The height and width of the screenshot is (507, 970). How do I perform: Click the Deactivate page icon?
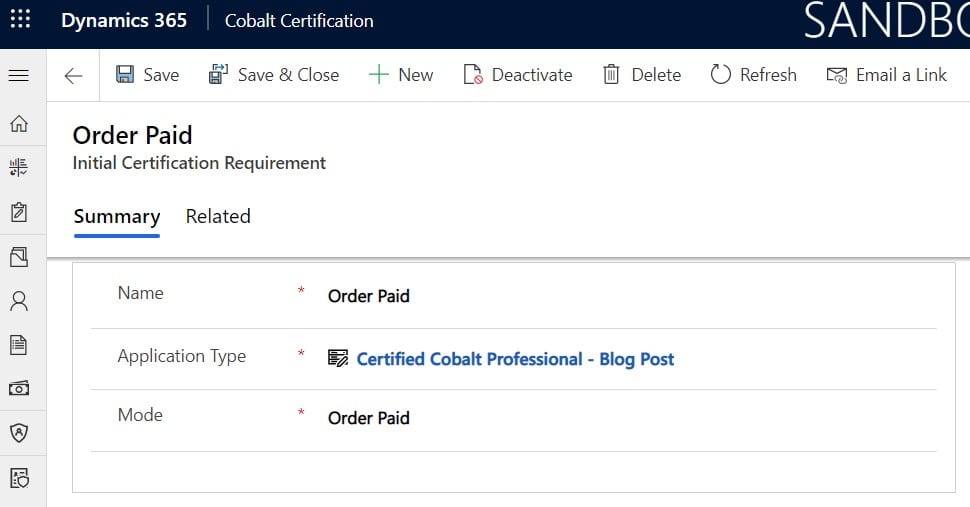[473, 74]
